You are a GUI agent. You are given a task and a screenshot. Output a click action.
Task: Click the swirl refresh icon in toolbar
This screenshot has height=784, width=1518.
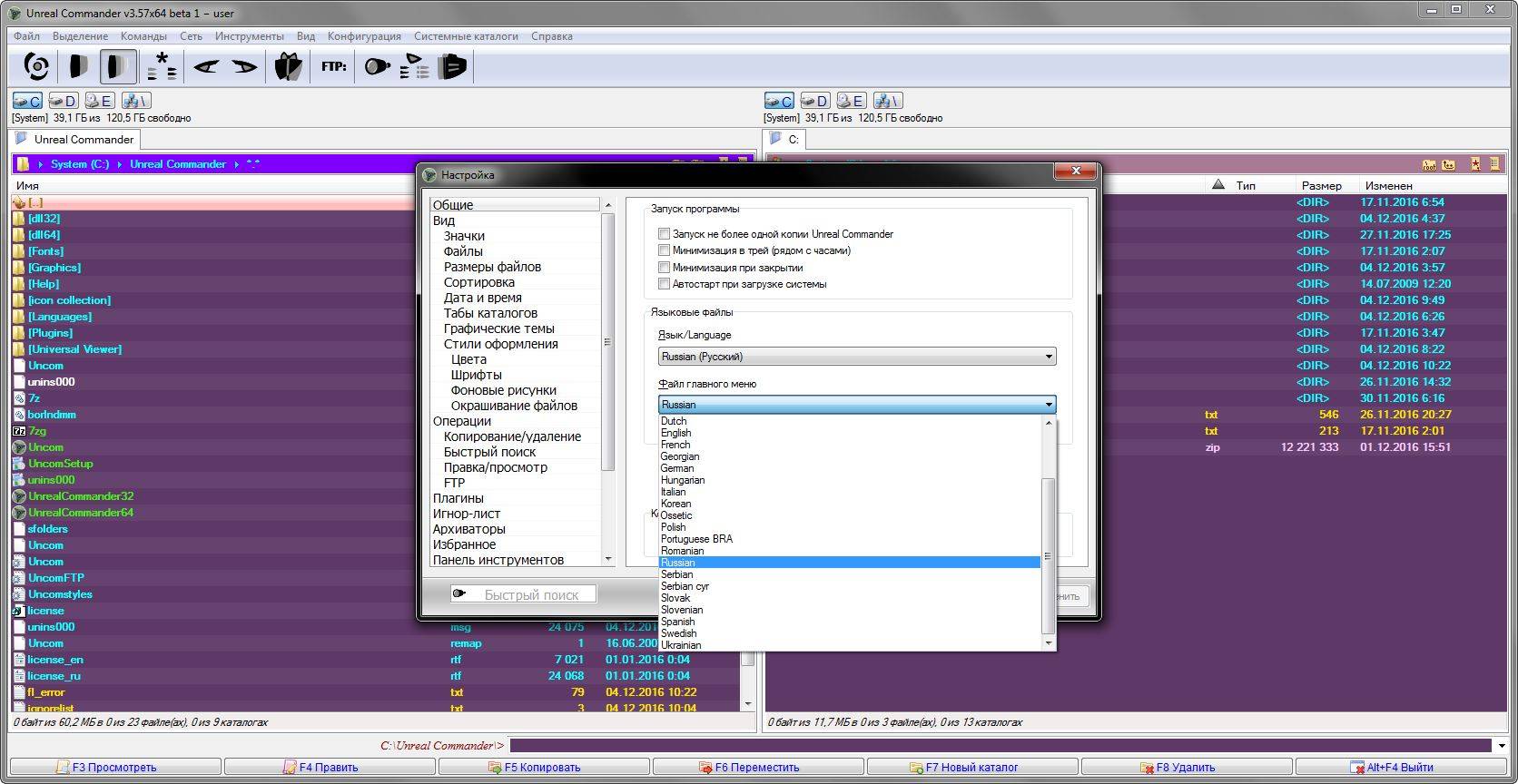click(x=35, y=66)
